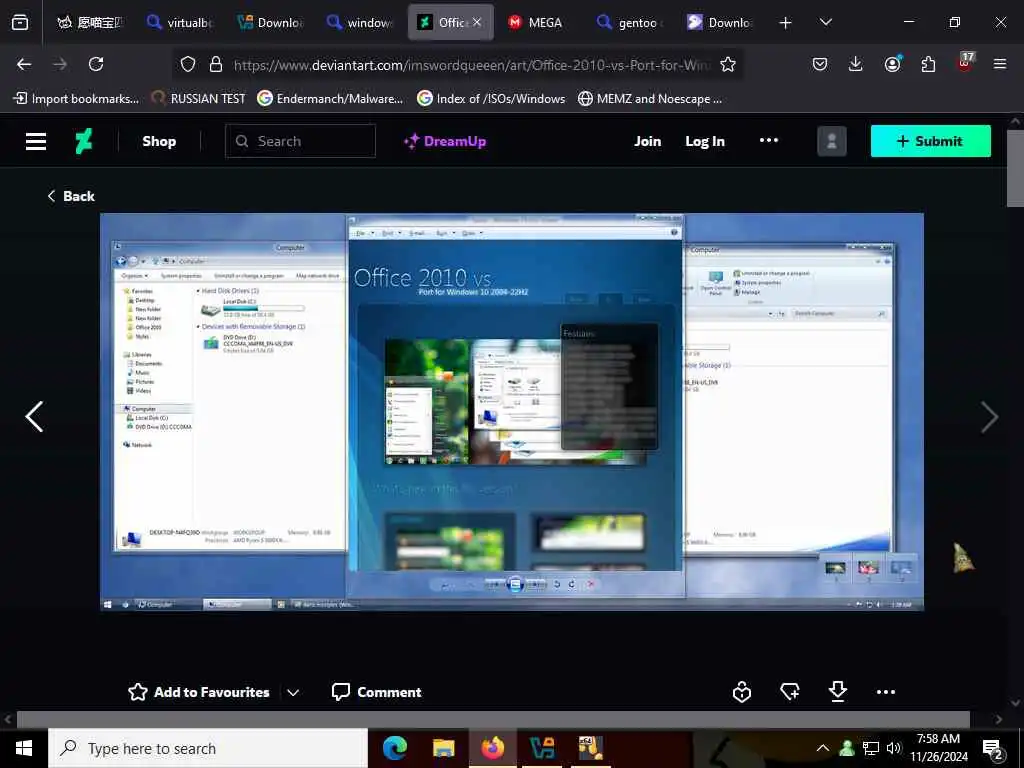Click the Submit button
Screen dimensions: 1024x768
(x=931, y=141)
